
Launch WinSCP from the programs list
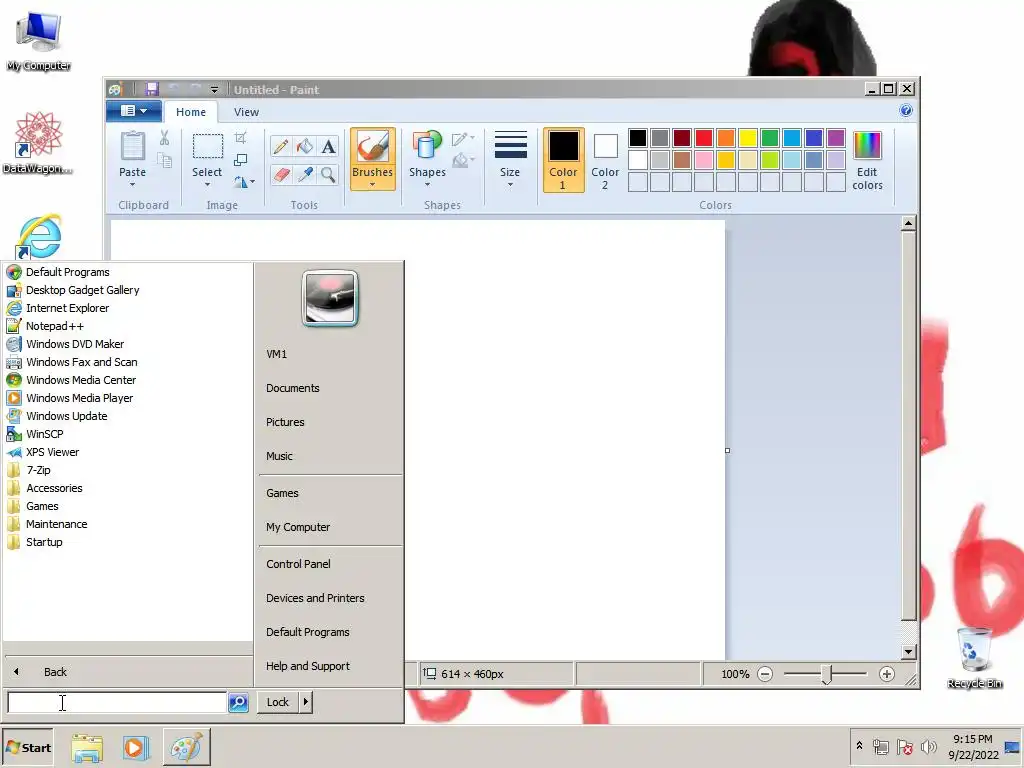[44, 434]
